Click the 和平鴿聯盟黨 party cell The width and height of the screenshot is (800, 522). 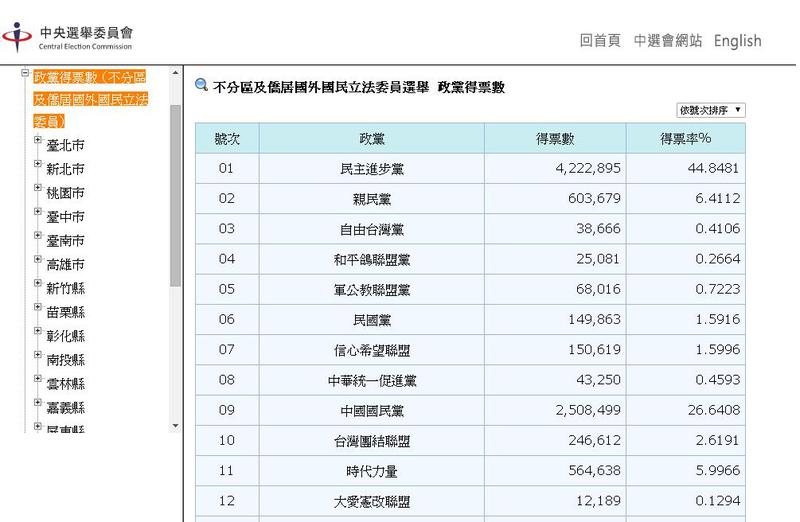click(371, 259)
